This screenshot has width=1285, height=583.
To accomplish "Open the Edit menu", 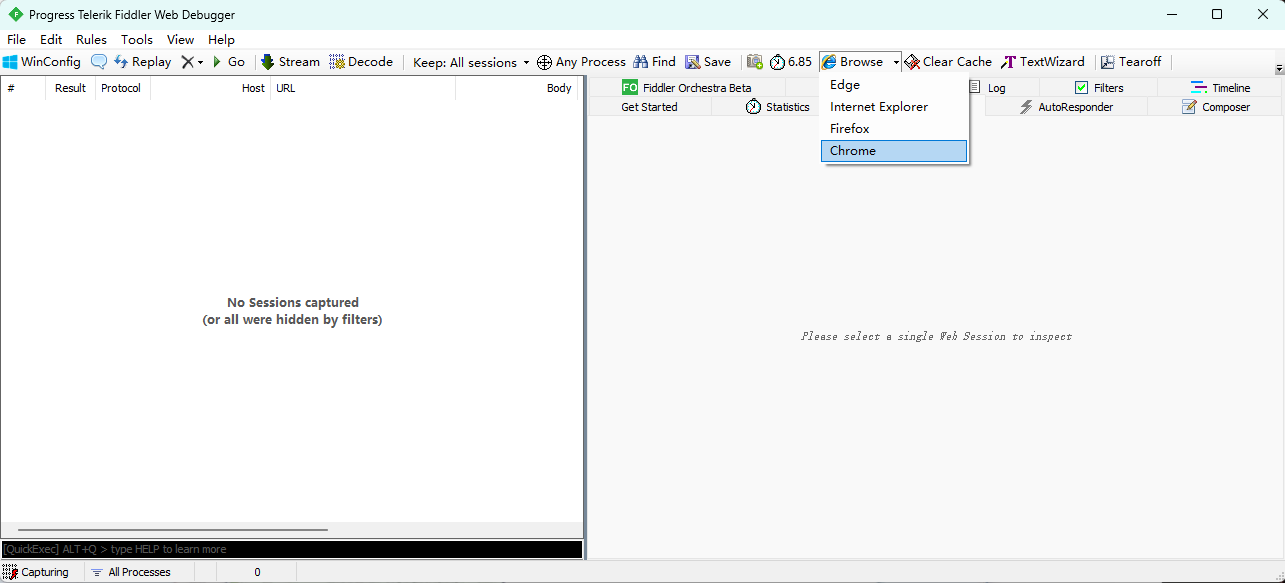I will [51, 40].
